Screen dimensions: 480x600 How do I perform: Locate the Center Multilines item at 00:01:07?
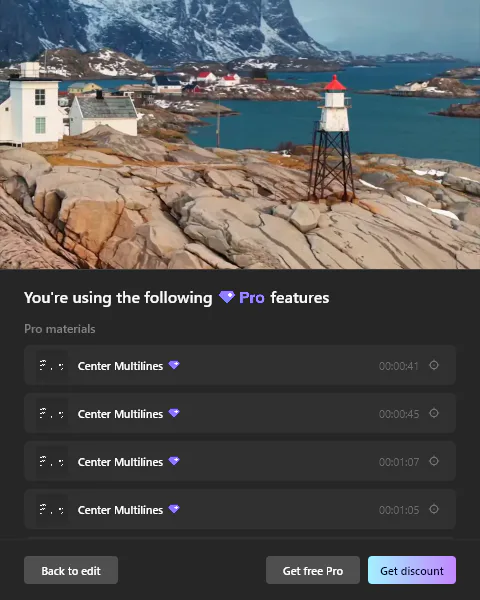(x=240, y=461)
